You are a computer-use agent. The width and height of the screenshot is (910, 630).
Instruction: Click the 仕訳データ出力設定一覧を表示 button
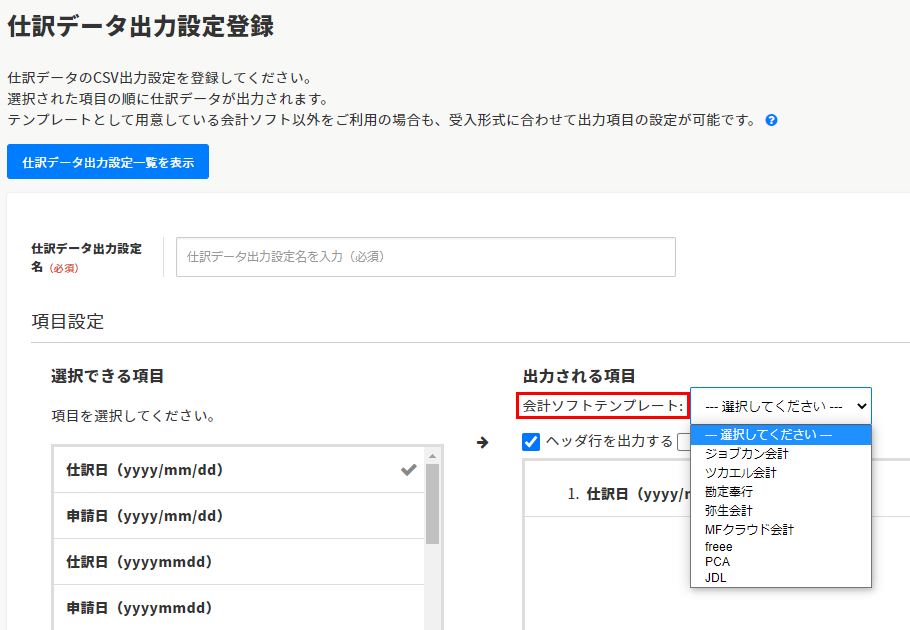(108, 162)
